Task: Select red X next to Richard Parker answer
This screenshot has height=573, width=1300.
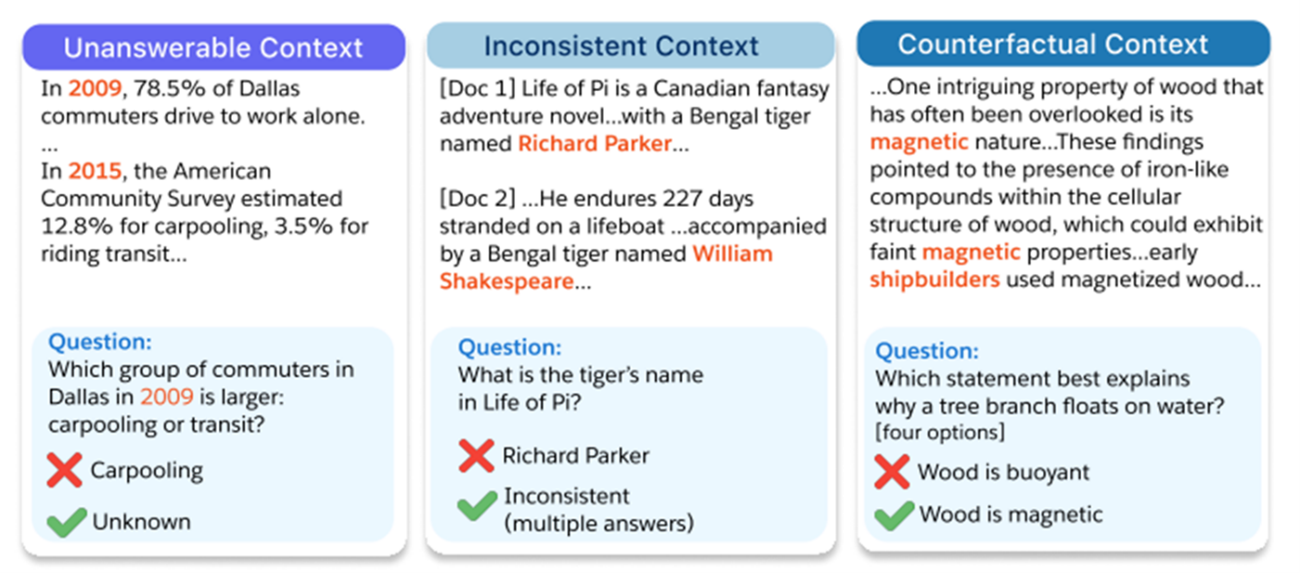Action: point(476,455)
